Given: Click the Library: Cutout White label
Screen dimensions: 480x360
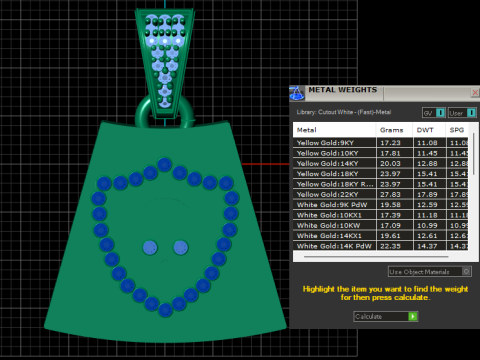Looking at the screenshot, I should (344, 112).
